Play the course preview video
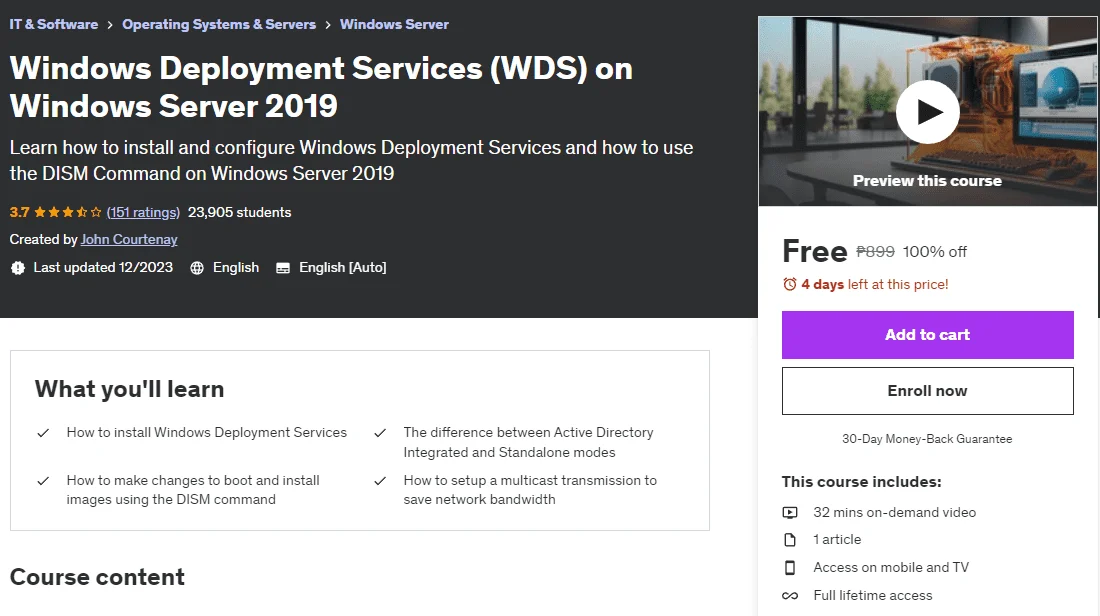The height and width of the screenshot is (616, 1100). (x=927, y=112)
